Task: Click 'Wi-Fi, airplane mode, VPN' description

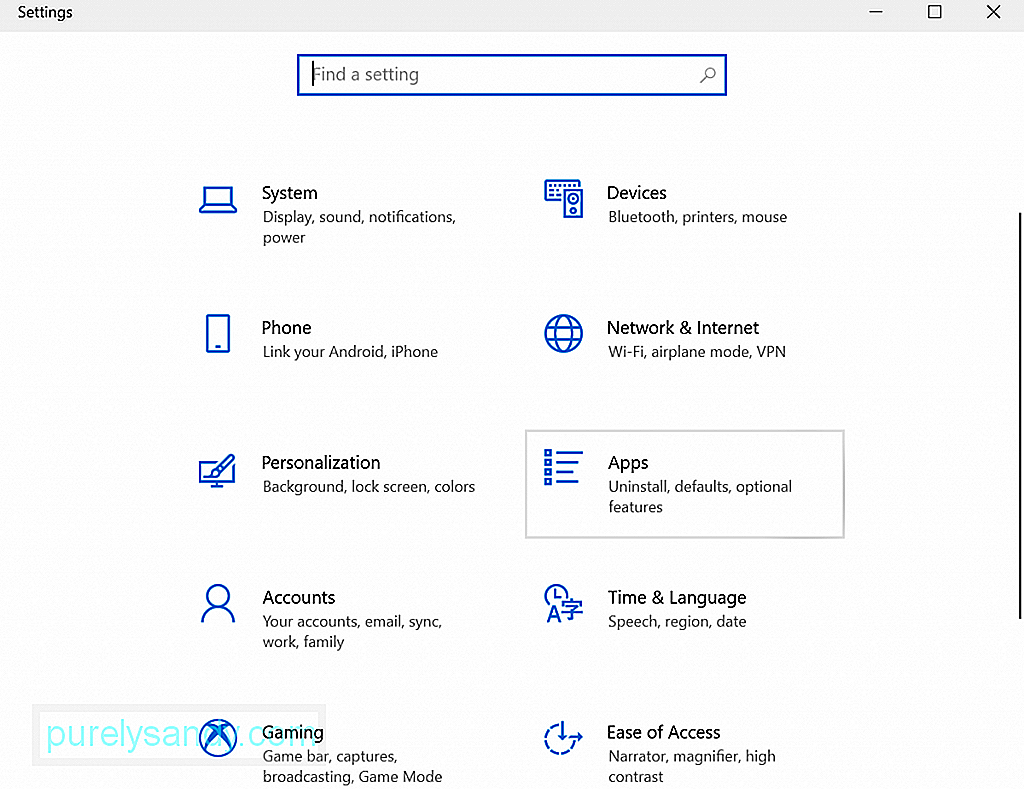Action: click(697, 352)
